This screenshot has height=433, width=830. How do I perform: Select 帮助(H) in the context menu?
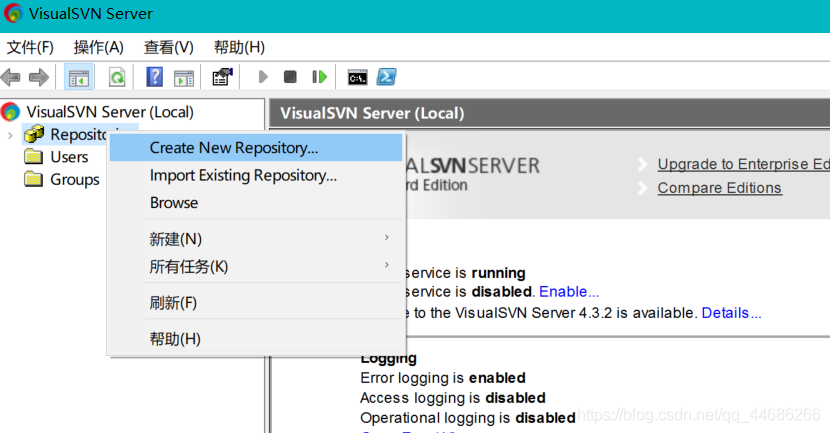click(256, 339)
